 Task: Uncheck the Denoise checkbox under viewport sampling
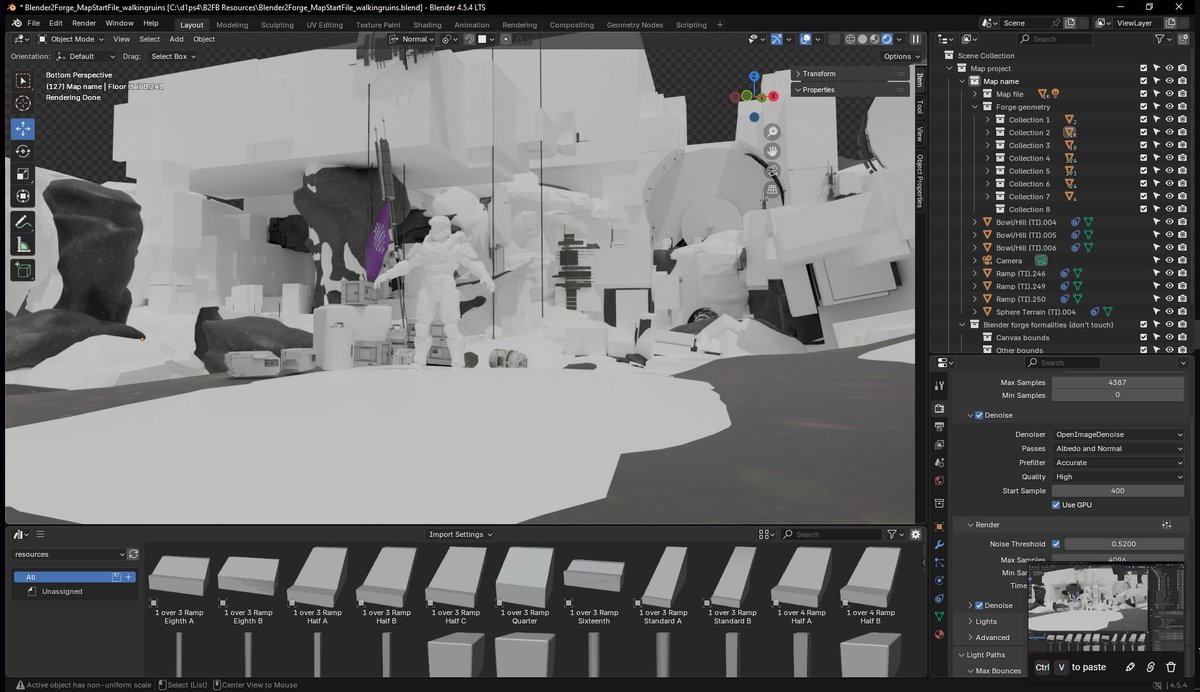pyautogui.click(x=979, y=415)
